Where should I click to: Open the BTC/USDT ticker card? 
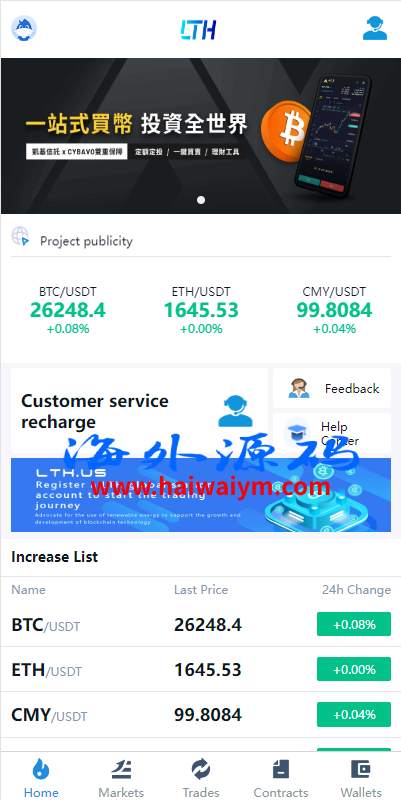coord(68,310)
